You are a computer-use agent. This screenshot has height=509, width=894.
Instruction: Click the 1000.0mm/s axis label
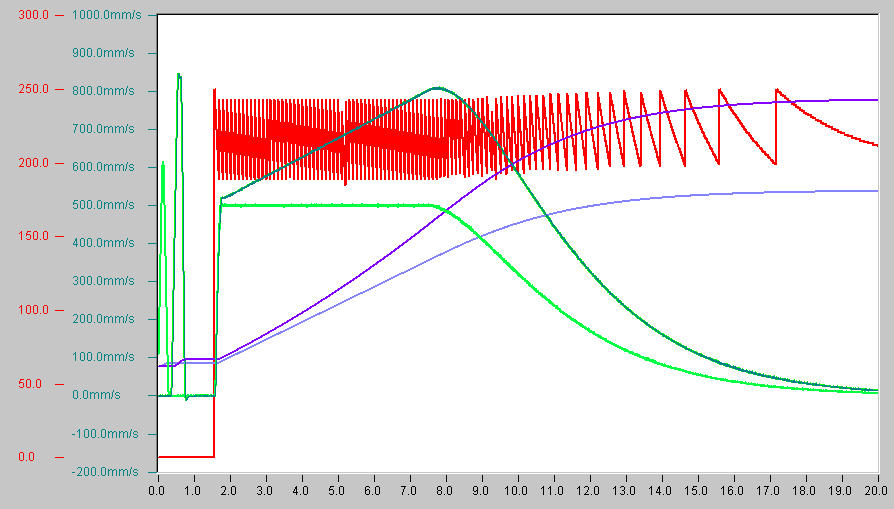coord(107,15)
